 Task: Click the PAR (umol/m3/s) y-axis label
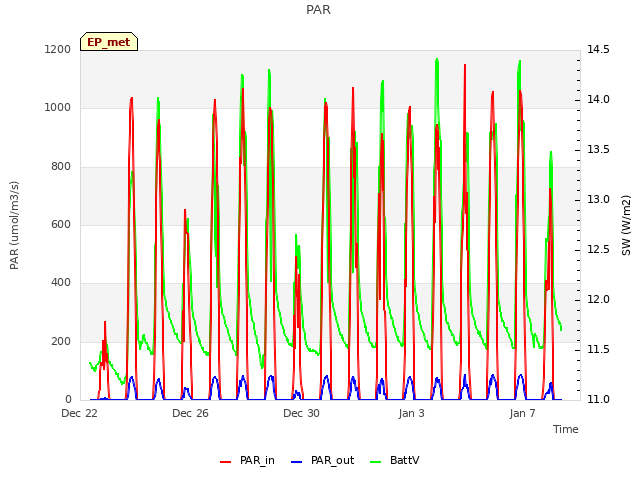[14, 225]
